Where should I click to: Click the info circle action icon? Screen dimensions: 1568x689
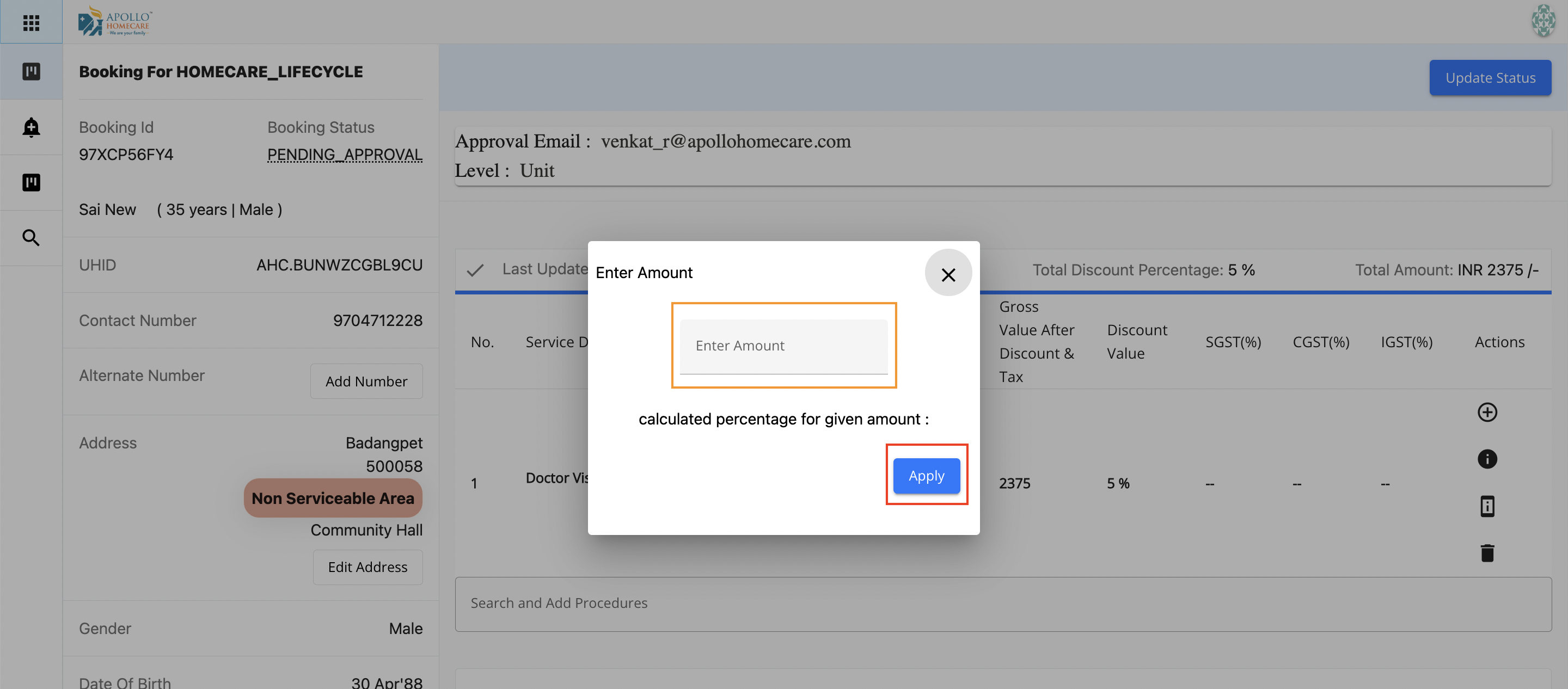click(x=1487, y=459)
